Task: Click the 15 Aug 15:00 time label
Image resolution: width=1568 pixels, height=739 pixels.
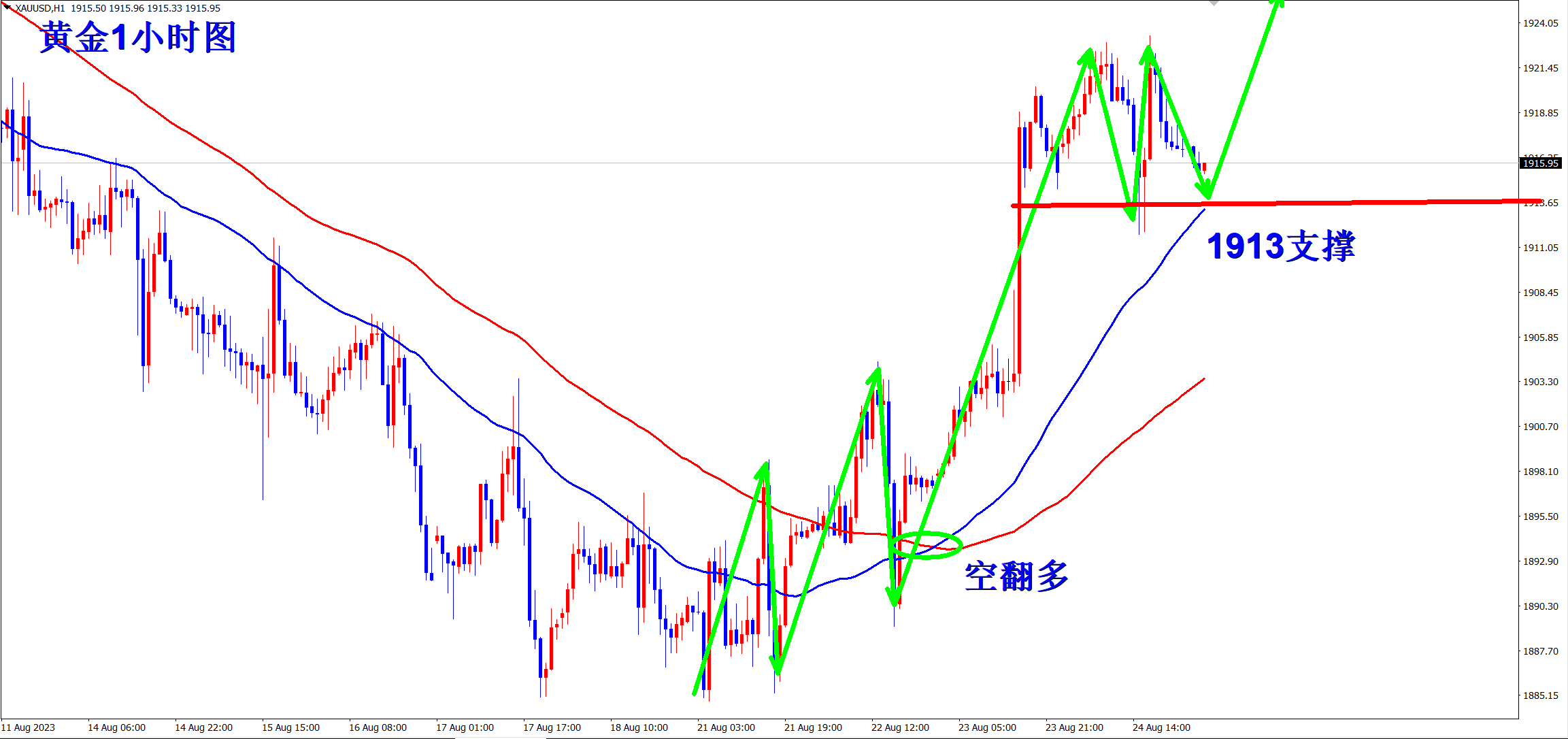Action: click(290, 727)
